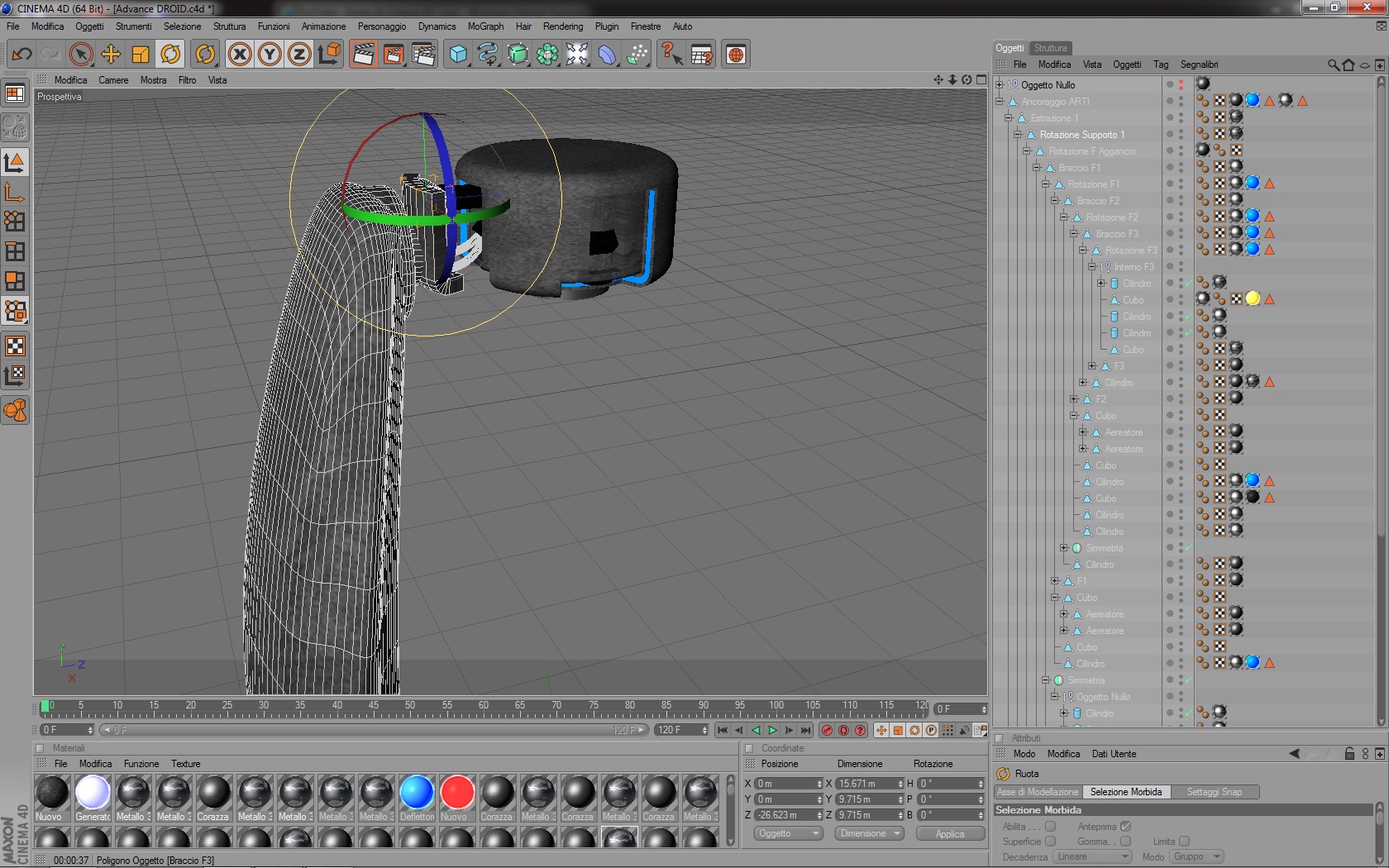The width and height of the screenshot is (1389, 868).
Task: Toggle the X axis lock
Action: 240,55
